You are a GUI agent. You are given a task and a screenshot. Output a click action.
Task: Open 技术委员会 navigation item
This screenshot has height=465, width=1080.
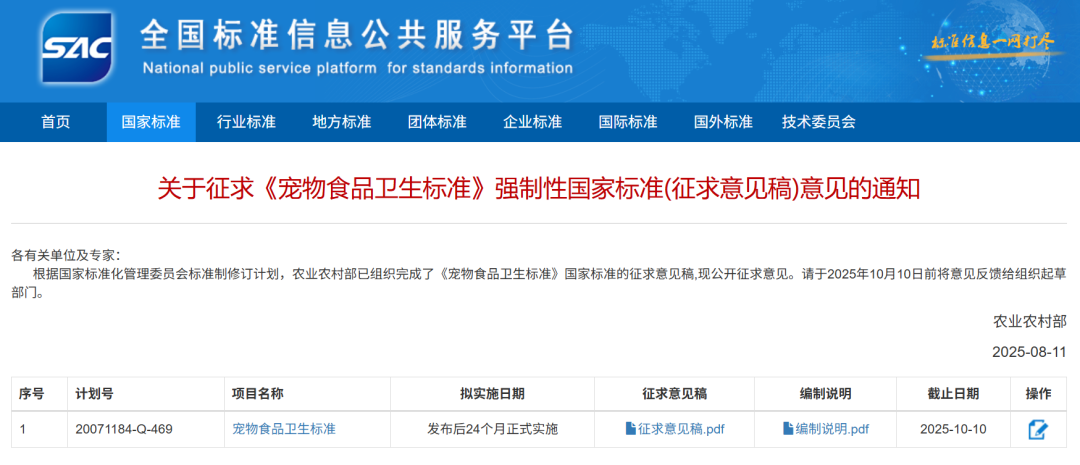(x=818, y=123)
